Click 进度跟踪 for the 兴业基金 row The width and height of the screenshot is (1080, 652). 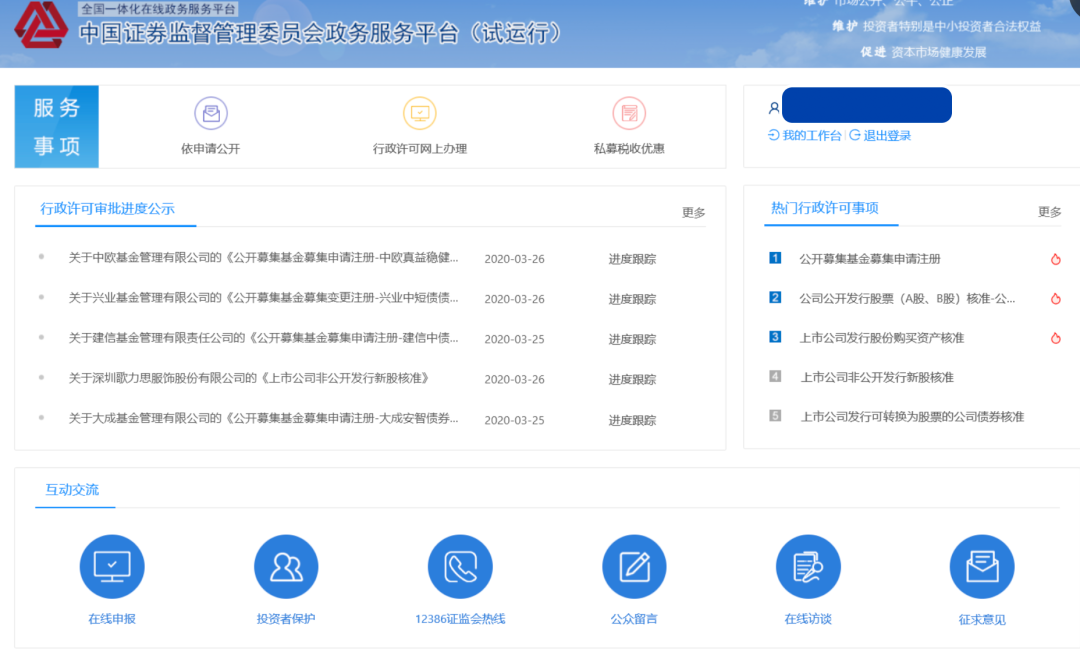tap(632, 299)
